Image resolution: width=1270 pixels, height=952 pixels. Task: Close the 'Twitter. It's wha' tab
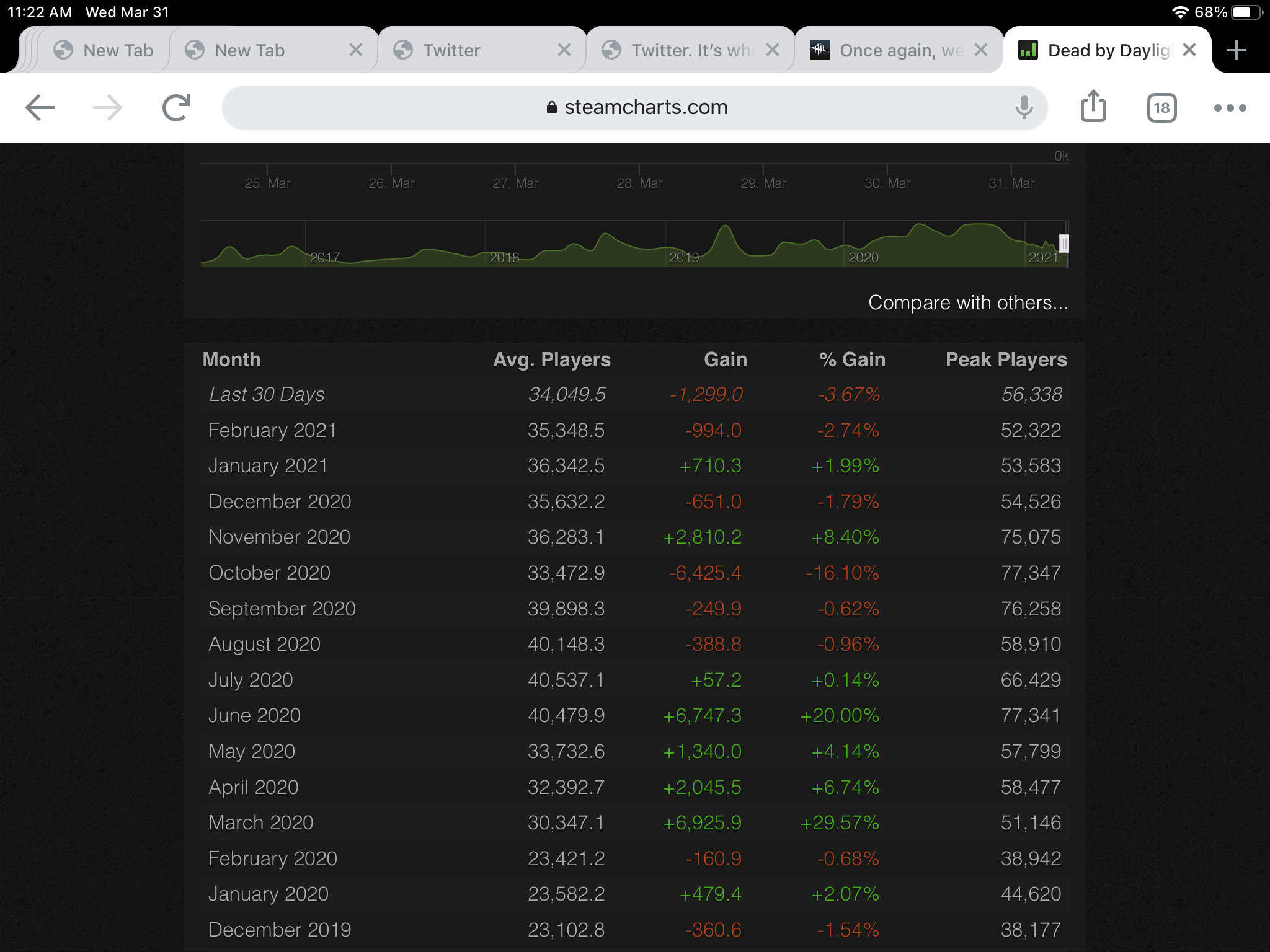click(772, 50)
